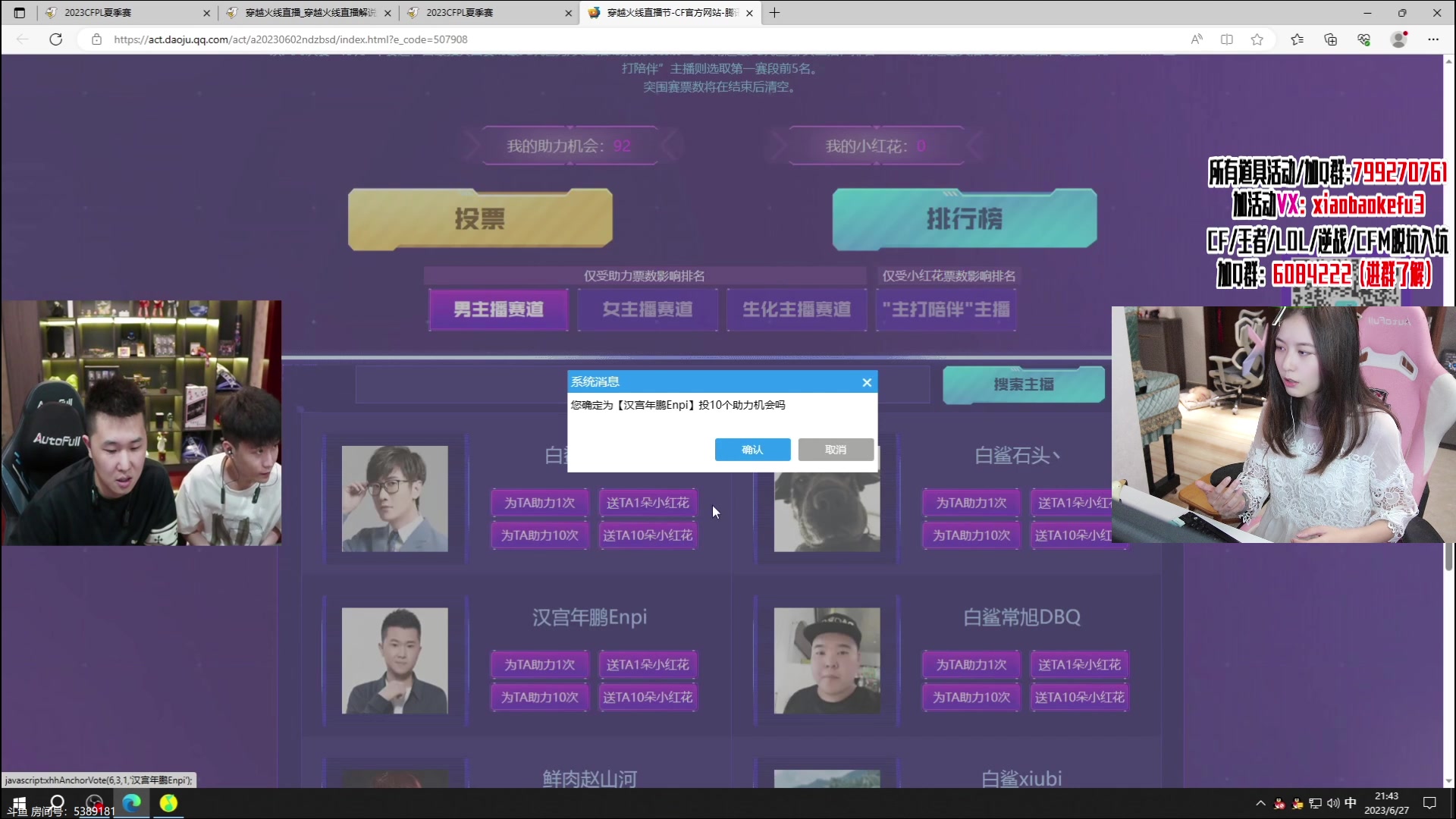Viewport: 1456px width, 819px height.
Task: Click 送TA10朵小红花 beside glasses-man avatar
Action: coord(648,535)
